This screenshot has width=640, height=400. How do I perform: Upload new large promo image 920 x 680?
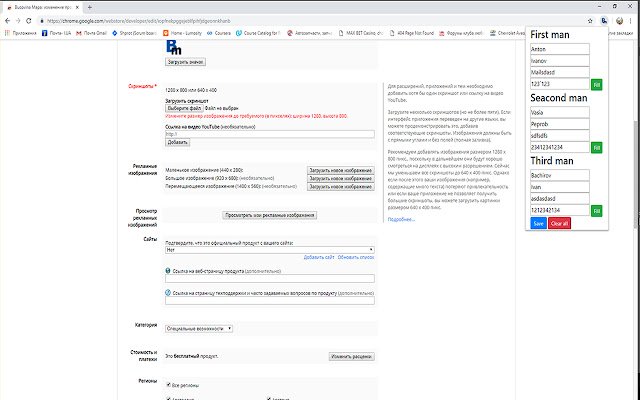[340, 178]
